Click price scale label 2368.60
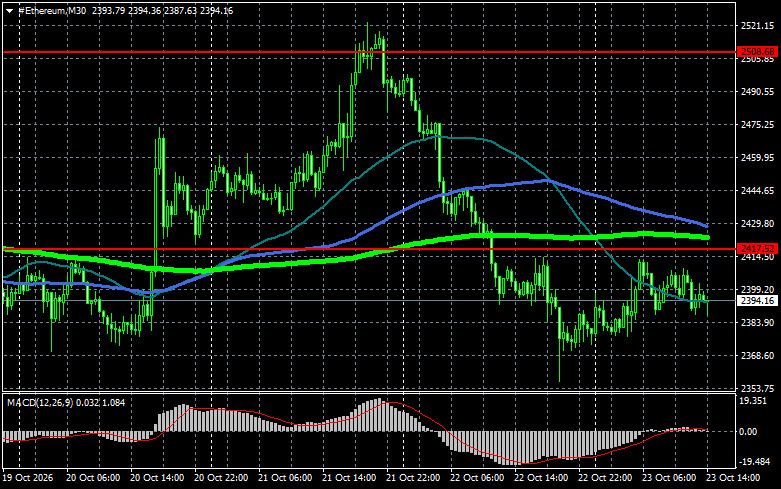Screen dimensions: 781x489 [x=757, y=356]
